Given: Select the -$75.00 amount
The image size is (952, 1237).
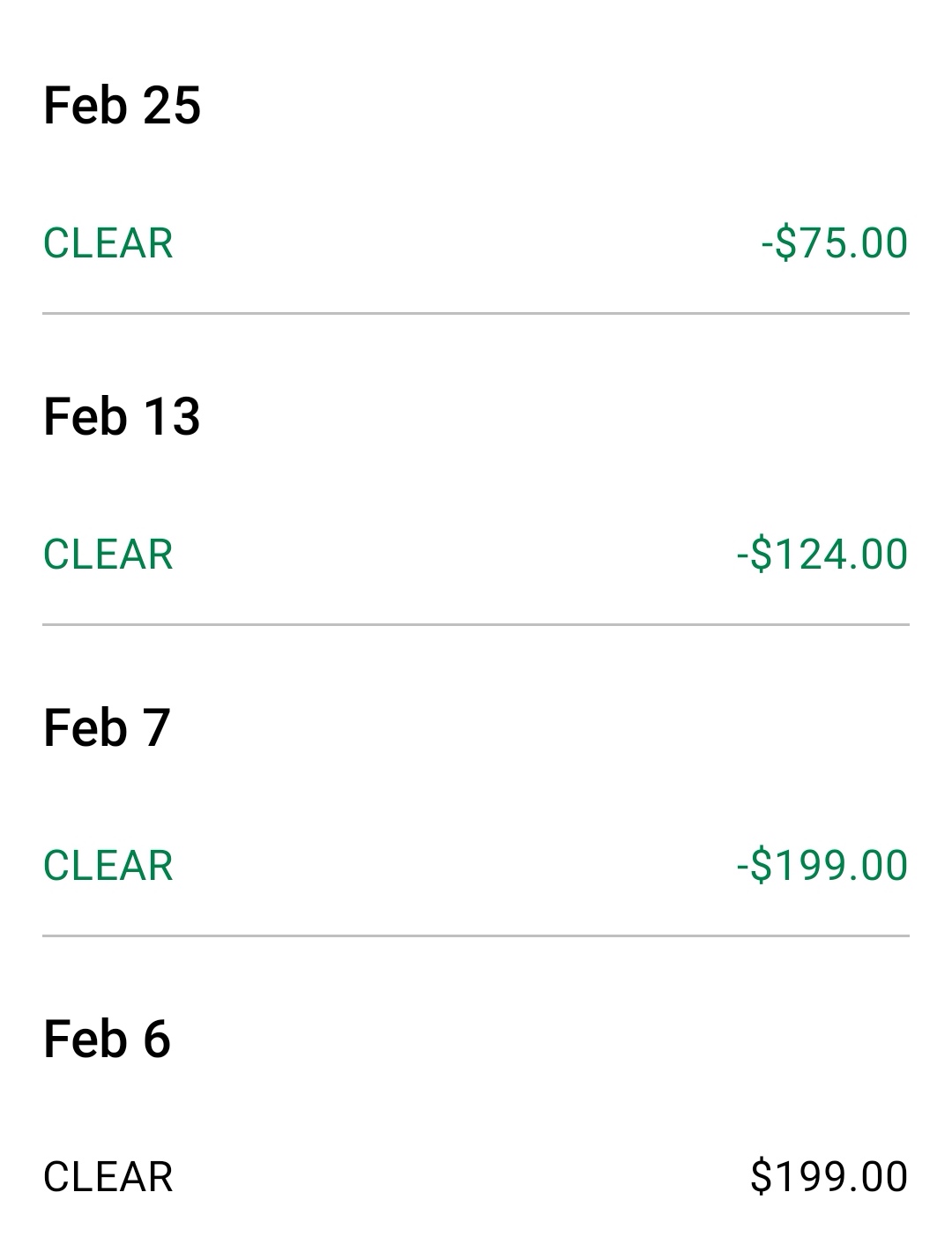Looking at the screenshot, I should tap(834, 243).
